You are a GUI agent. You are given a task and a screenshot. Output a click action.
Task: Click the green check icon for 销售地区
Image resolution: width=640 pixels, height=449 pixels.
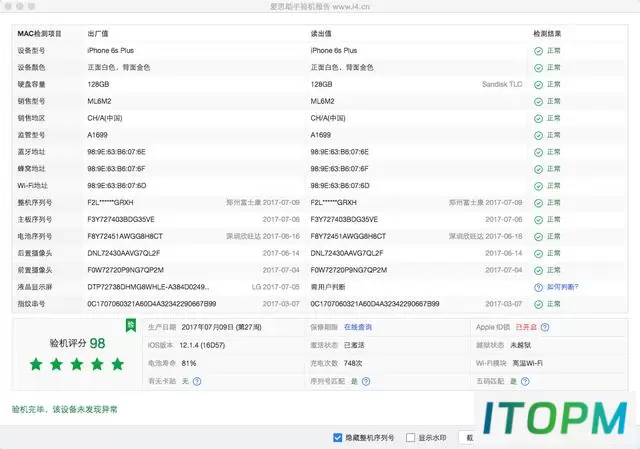538,118
